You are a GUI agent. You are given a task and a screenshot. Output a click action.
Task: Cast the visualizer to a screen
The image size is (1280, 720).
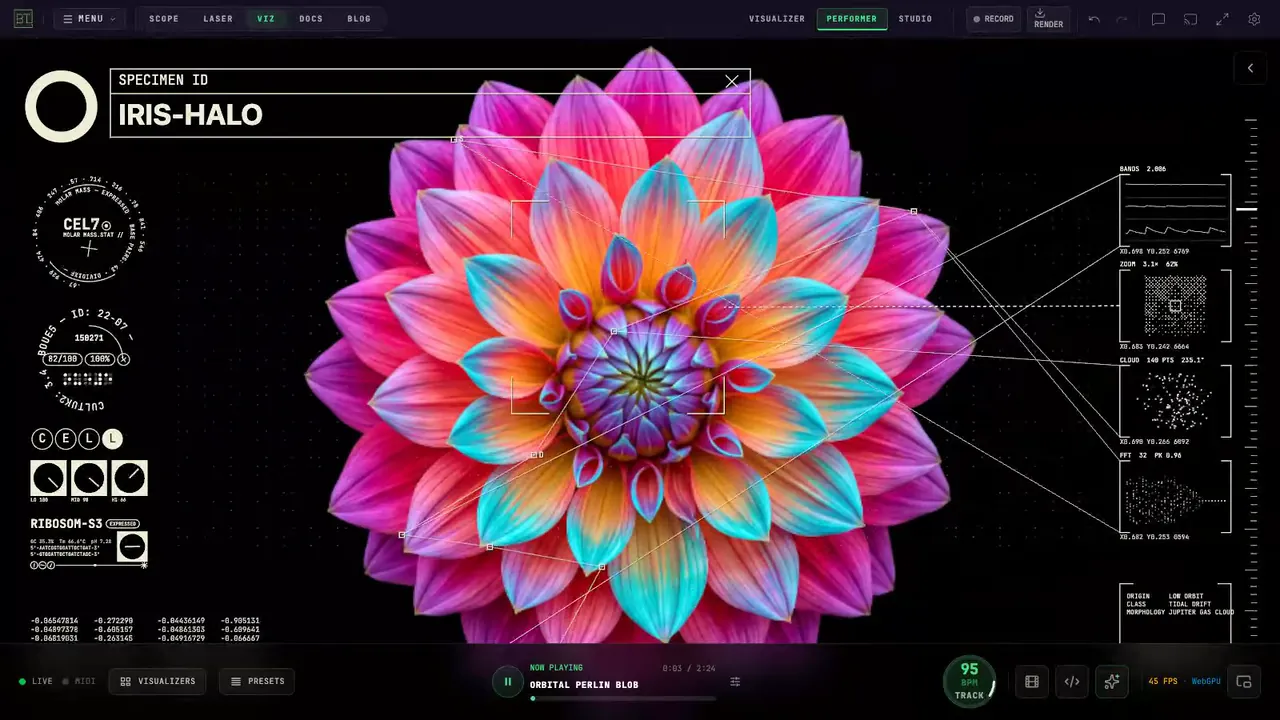click(x=1190, y=19)
